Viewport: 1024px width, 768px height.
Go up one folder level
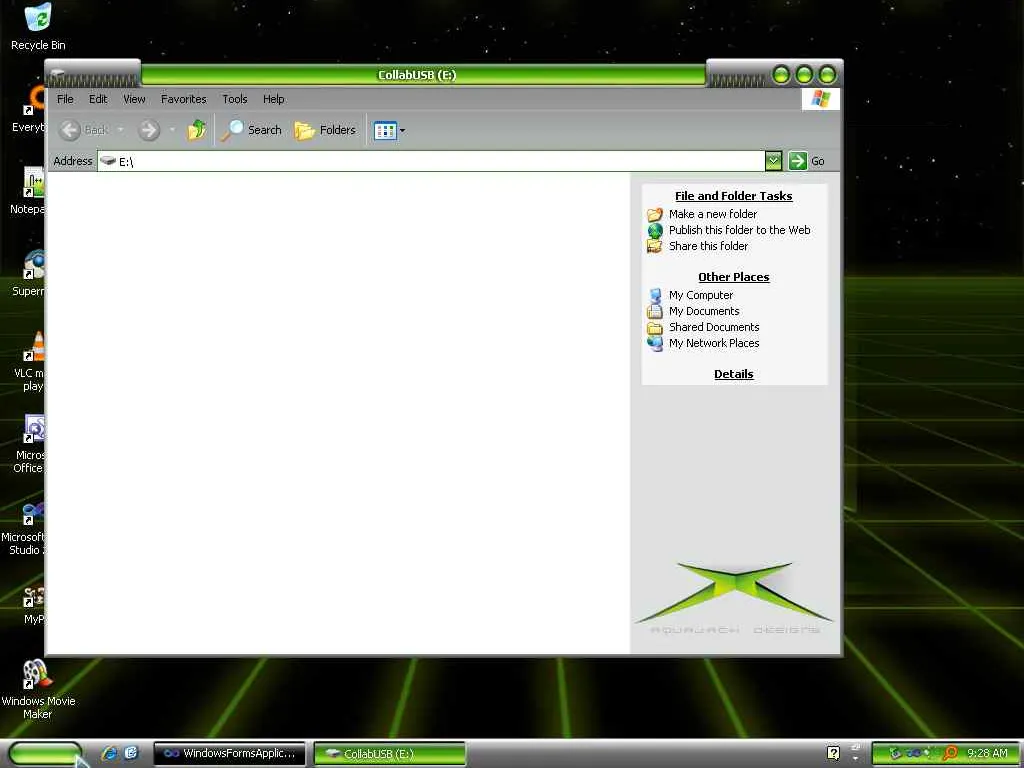[x=197, y=130]
